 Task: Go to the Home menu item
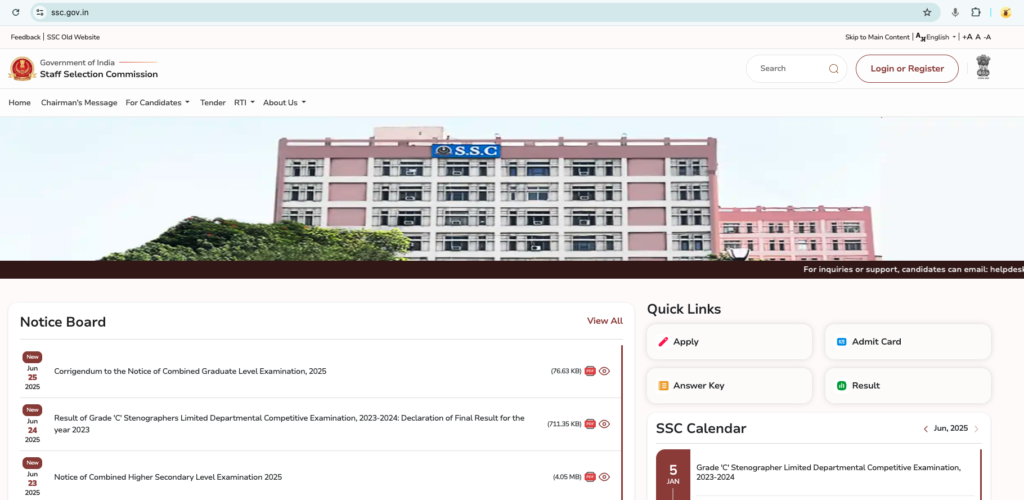(20, 102)
